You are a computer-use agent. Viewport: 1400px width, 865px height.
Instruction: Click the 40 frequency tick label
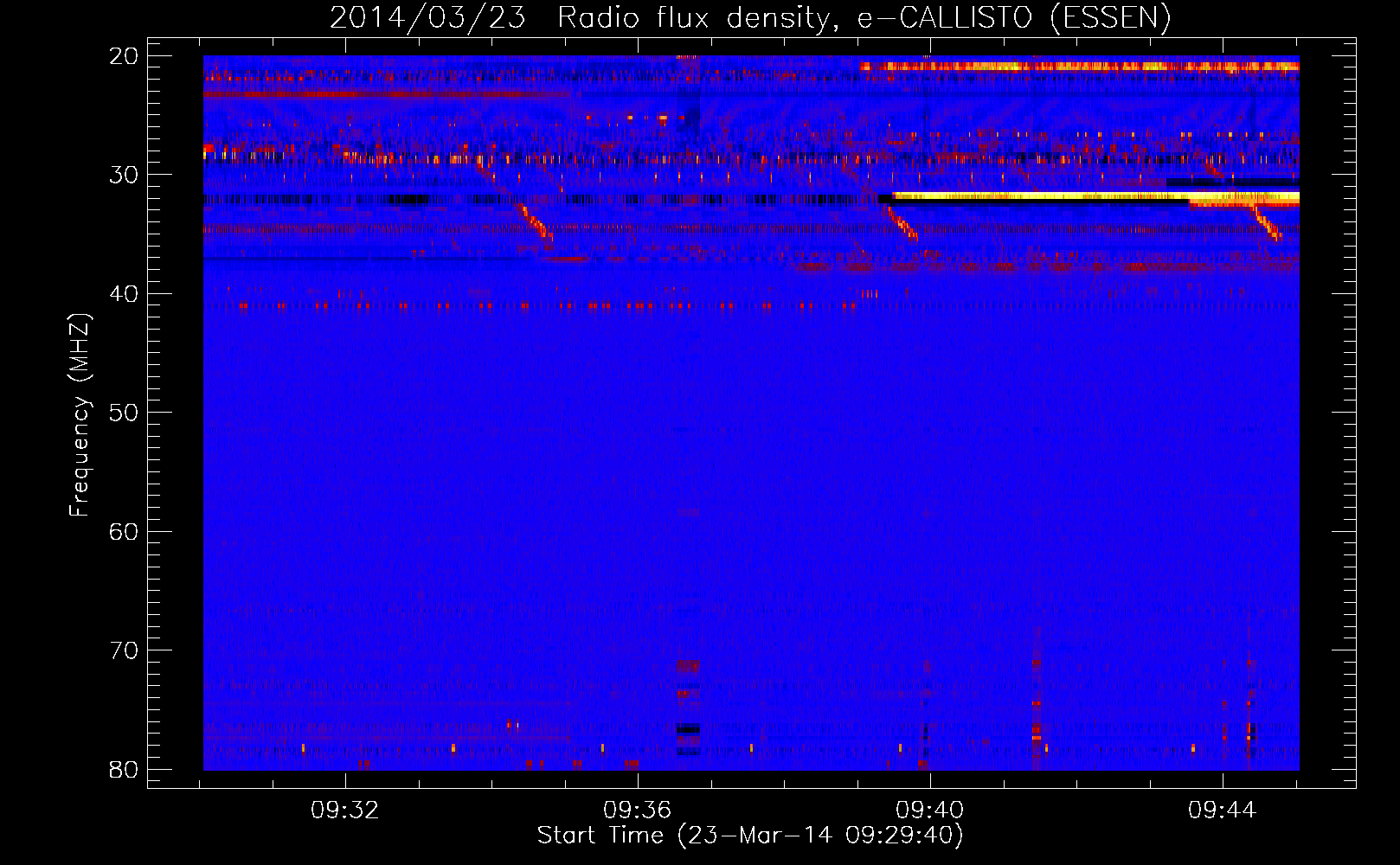(x=124, y=294)
